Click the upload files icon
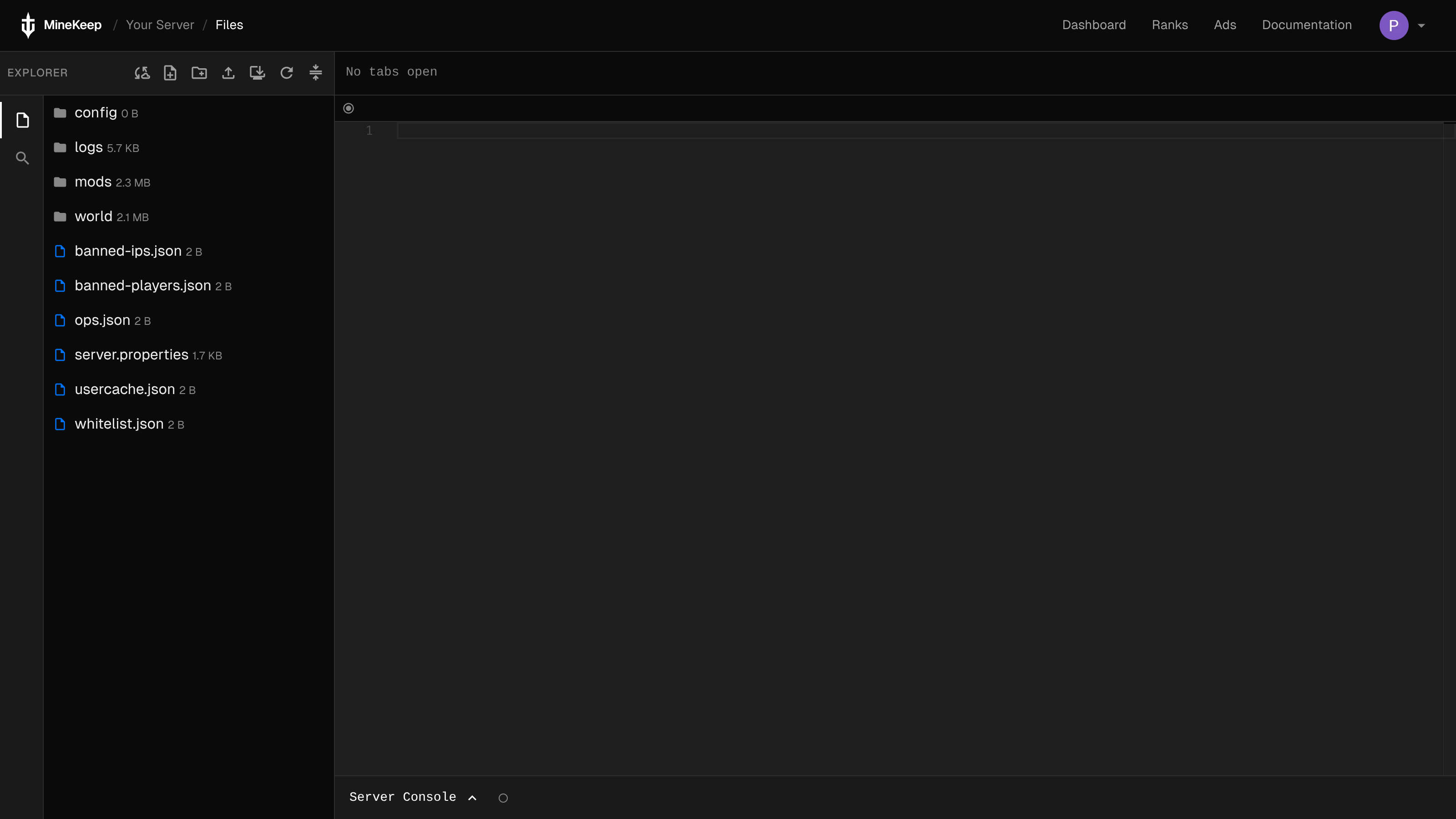This screenshot has height=819, width=1456. pyautogui.click(x=228, y=73)
